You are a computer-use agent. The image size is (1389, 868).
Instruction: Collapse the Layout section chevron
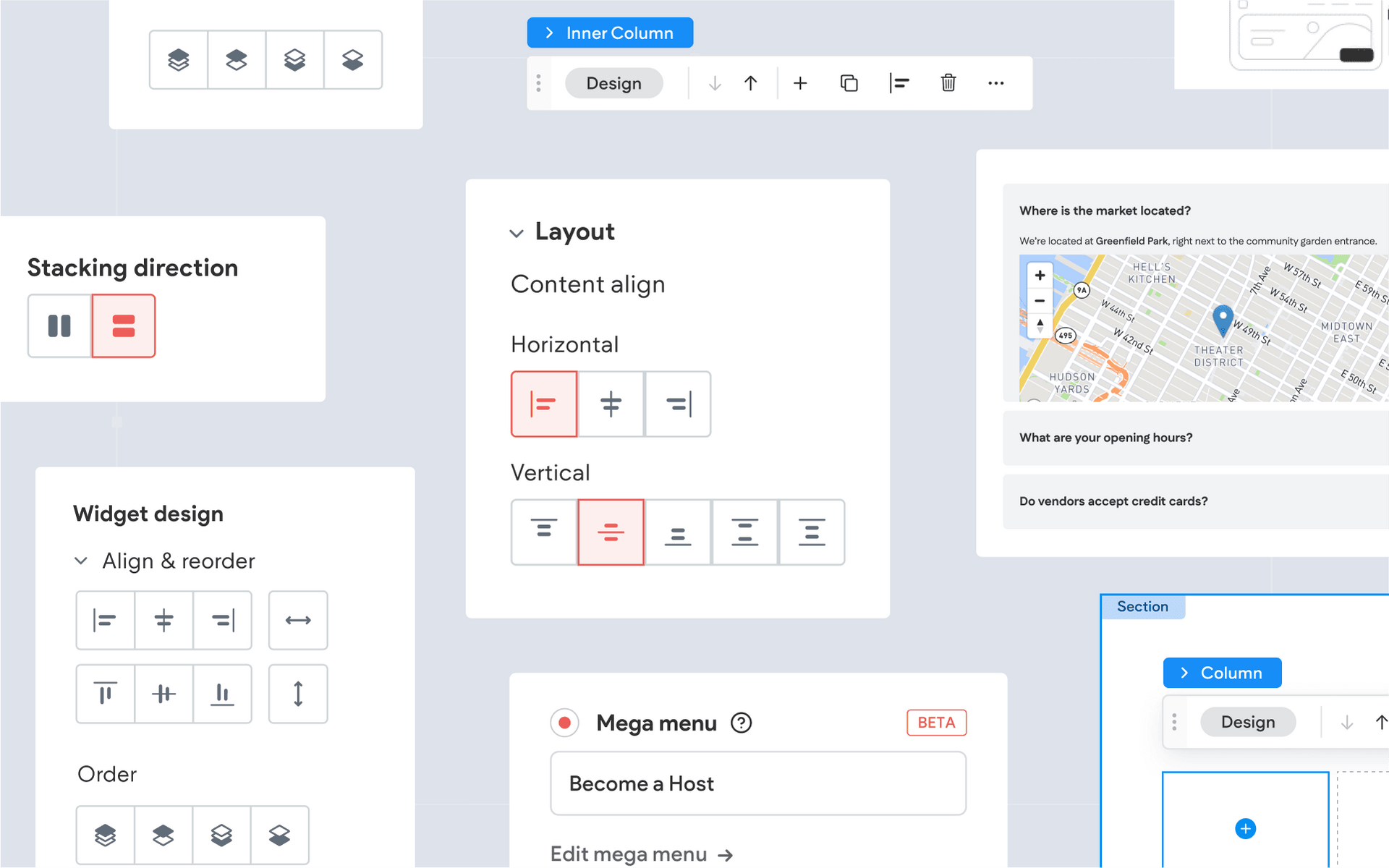[517, 233]
